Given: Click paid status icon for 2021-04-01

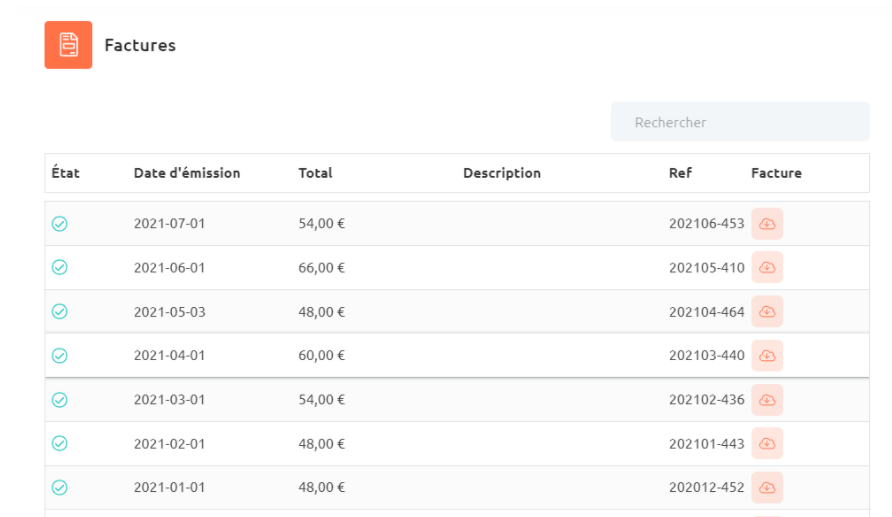Looking at the screenshot, I should [60, 355].
